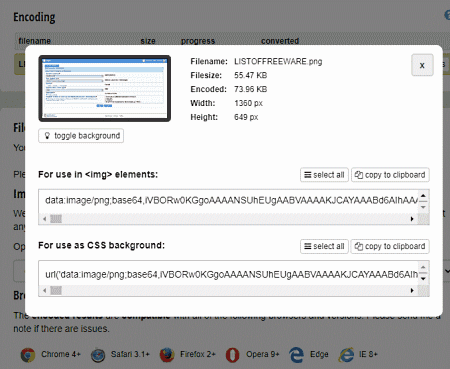Screen dimensions: 450x369
Task: Click the Chrome browser icon
Action: tap(28, 355)
